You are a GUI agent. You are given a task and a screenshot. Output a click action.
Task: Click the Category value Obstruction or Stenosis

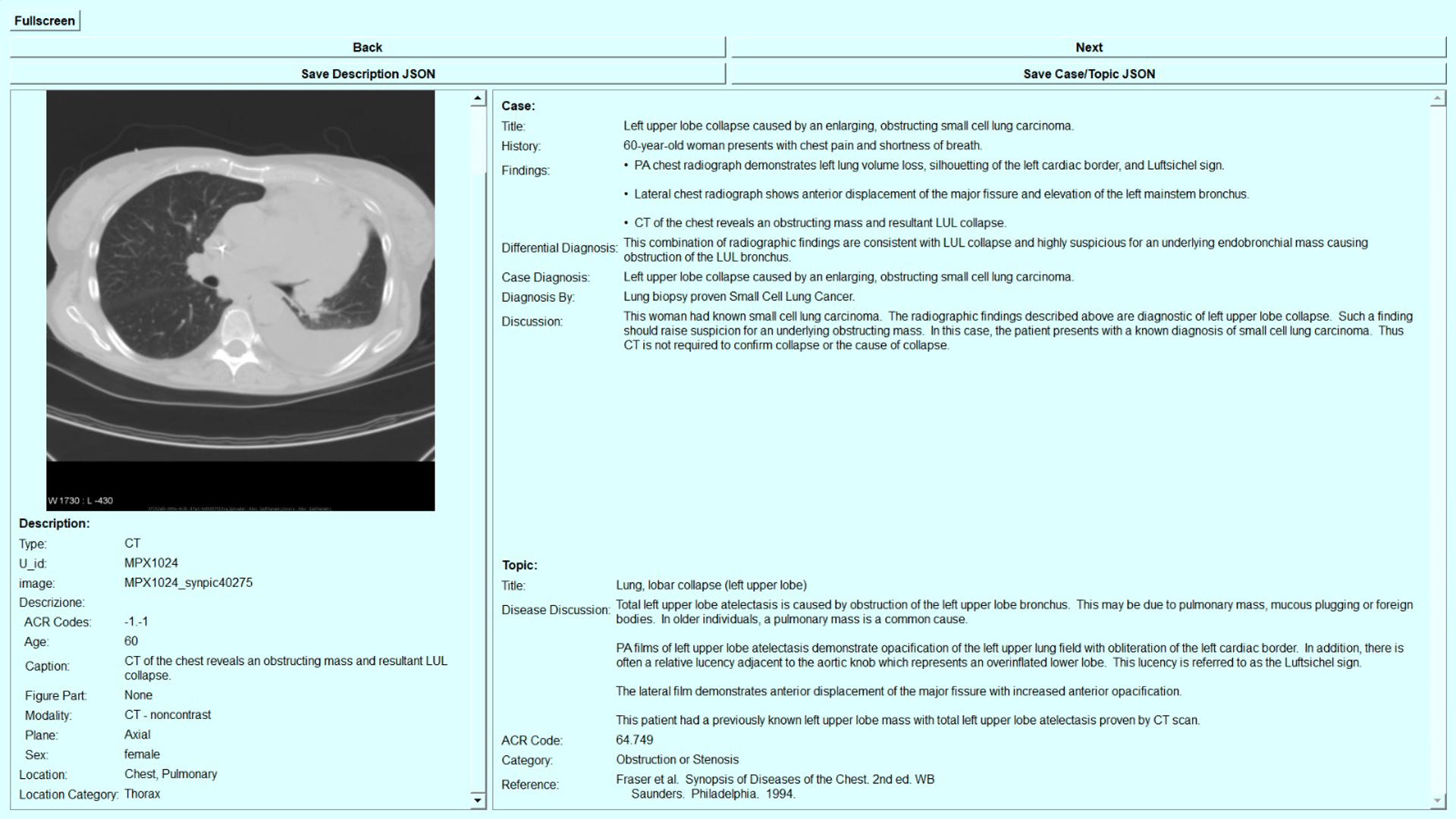tap(676, 759)
